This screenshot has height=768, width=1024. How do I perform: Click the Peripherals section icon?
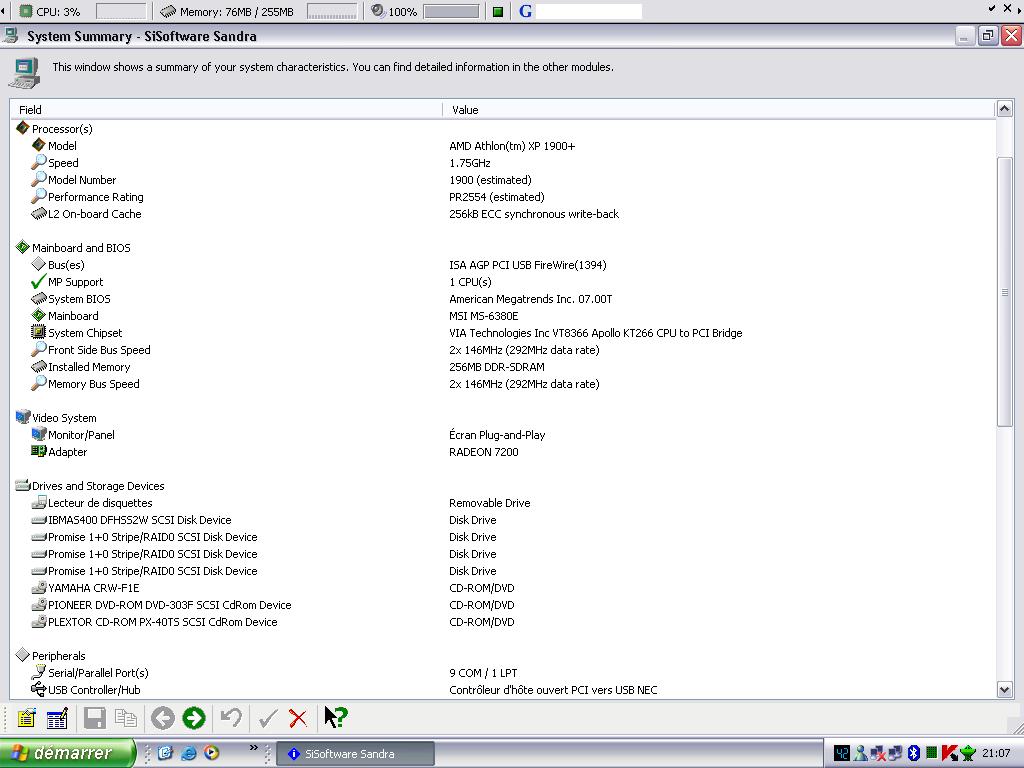23,654
